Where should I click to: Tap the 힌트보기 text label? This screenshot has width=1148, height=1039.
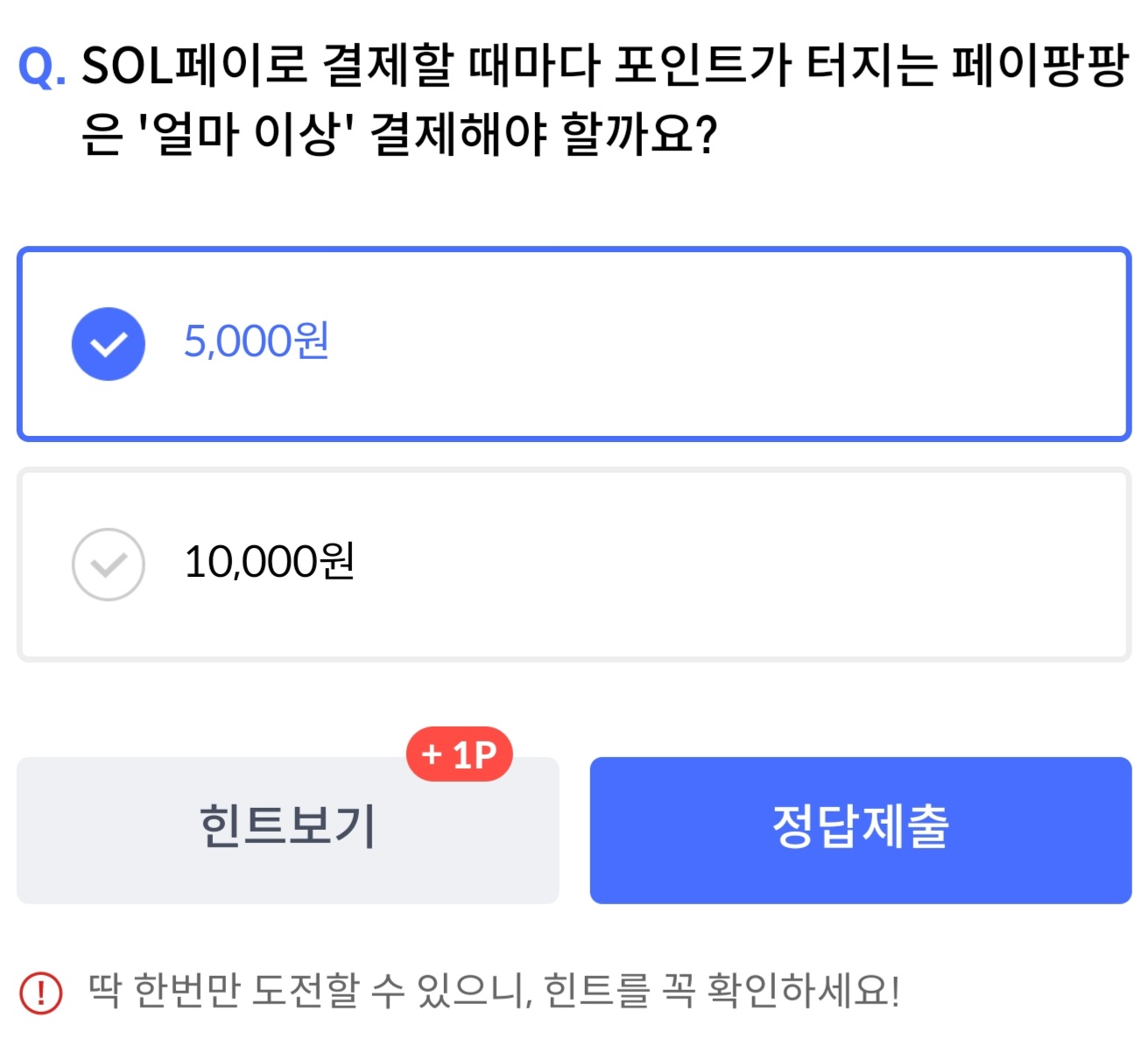[288, 826]
